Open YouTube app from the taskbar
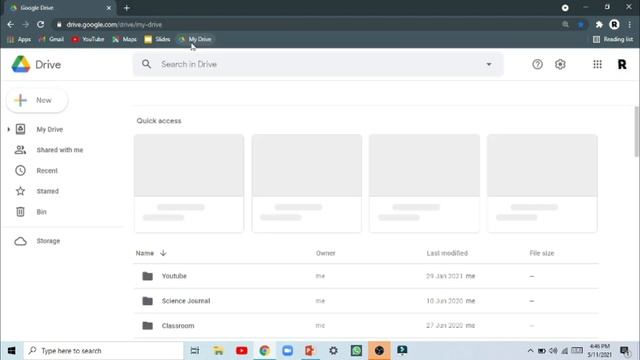This screenshot has height=360, width=640. (x=242, y=351)
